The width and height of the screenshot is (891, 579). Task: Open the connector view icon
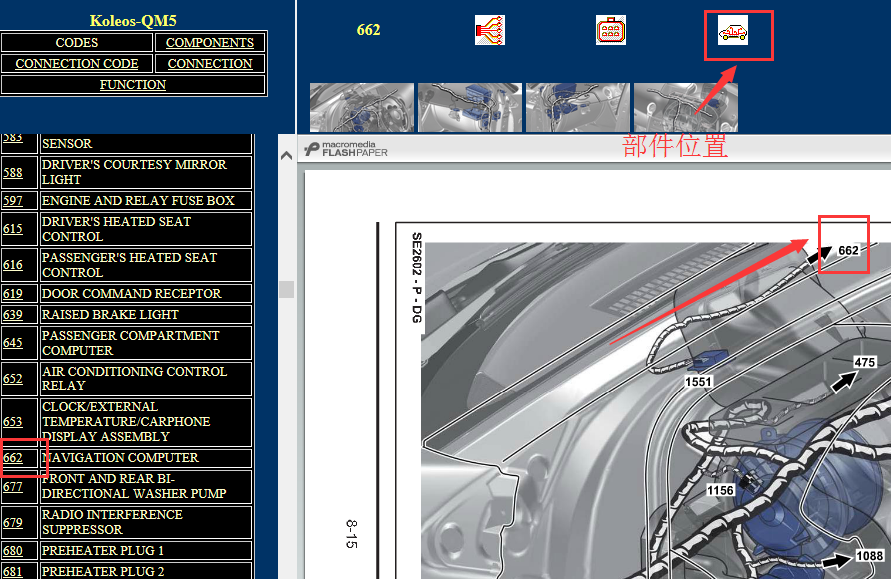point(611,30)
